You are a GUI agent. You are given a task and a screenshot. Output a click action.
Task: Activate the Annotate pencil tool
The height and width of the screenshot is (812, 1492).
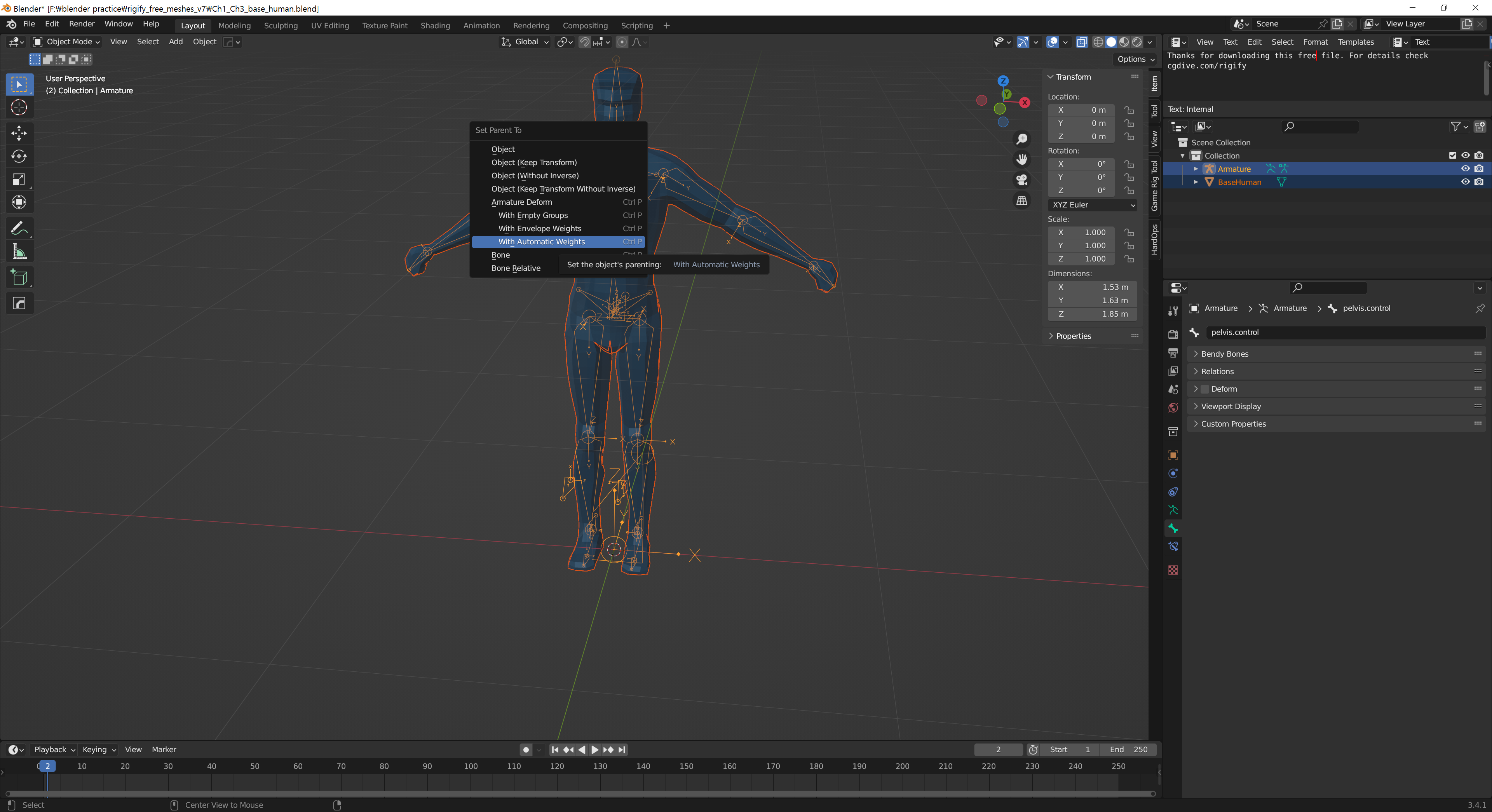19,229
